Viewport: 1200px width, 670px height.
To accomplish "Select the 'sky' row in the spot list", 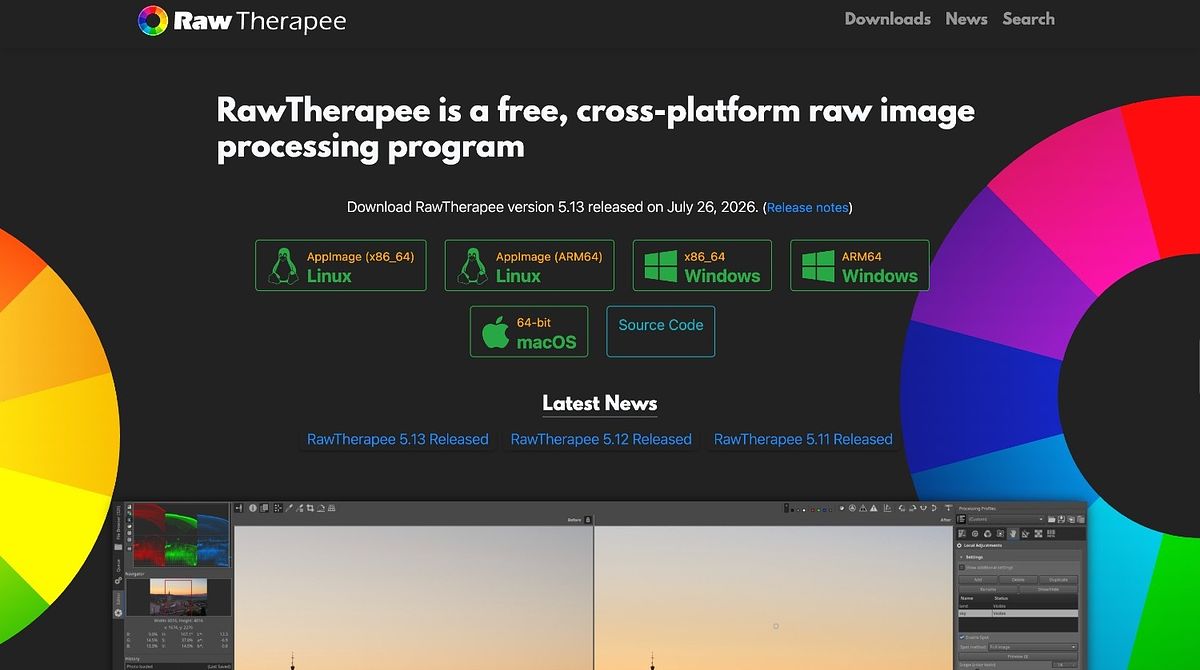I will click(x=1018, y=613).
